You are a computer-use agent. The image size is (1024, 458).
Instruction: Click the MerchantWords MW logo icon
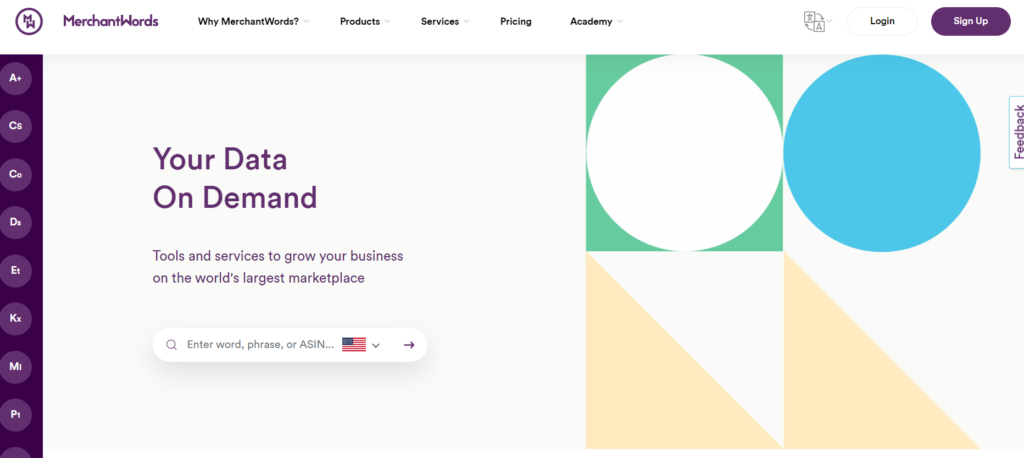pos(29,21)
